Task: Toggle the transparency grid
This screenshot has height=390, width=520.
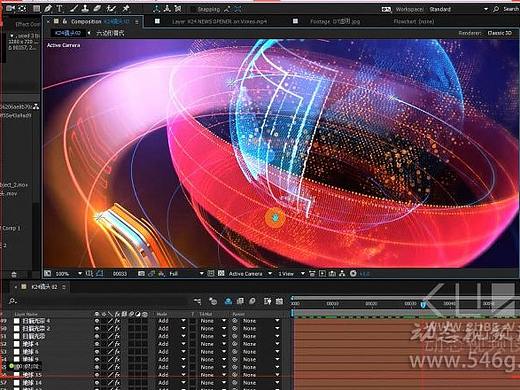Action: (221, 274)
